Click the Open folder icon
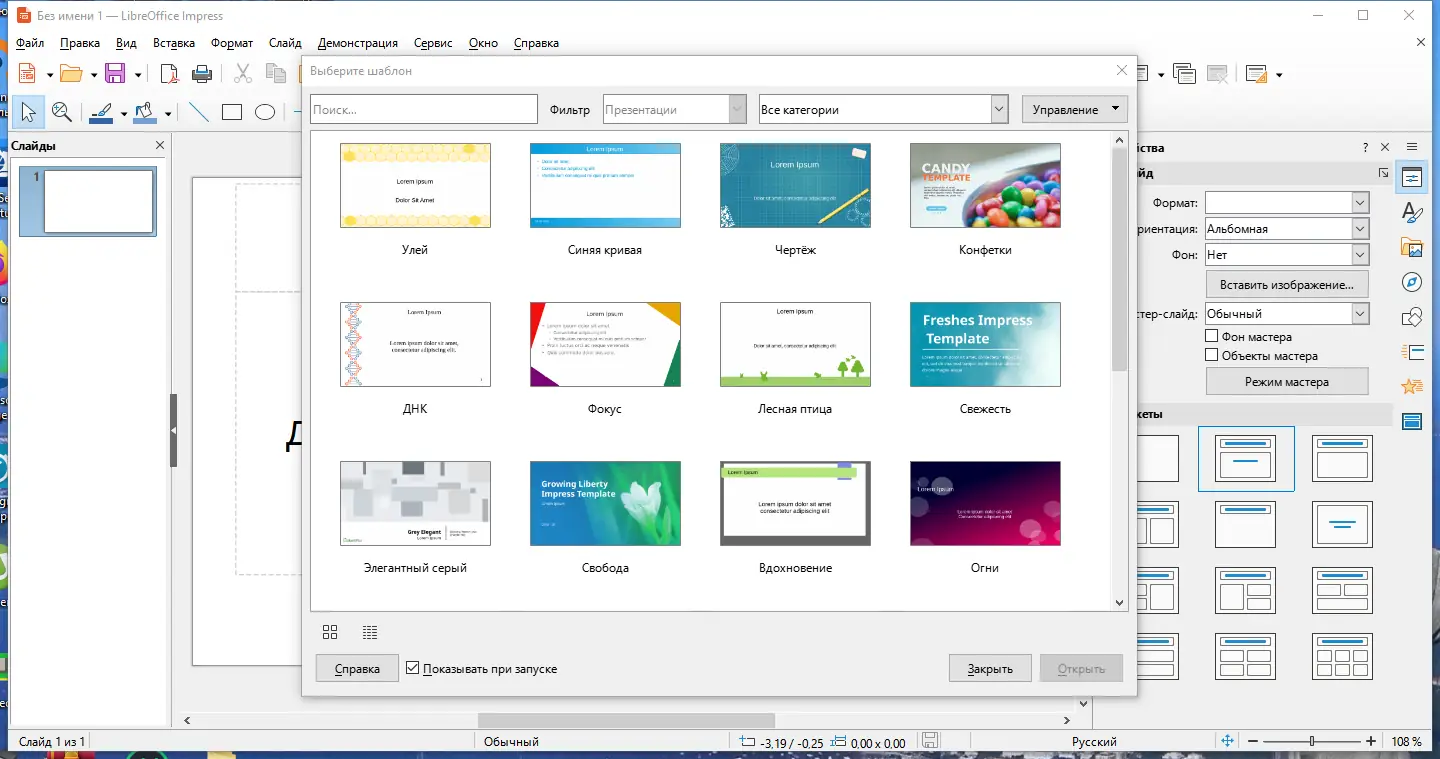The image size is (1440, 759). point(71,73)
